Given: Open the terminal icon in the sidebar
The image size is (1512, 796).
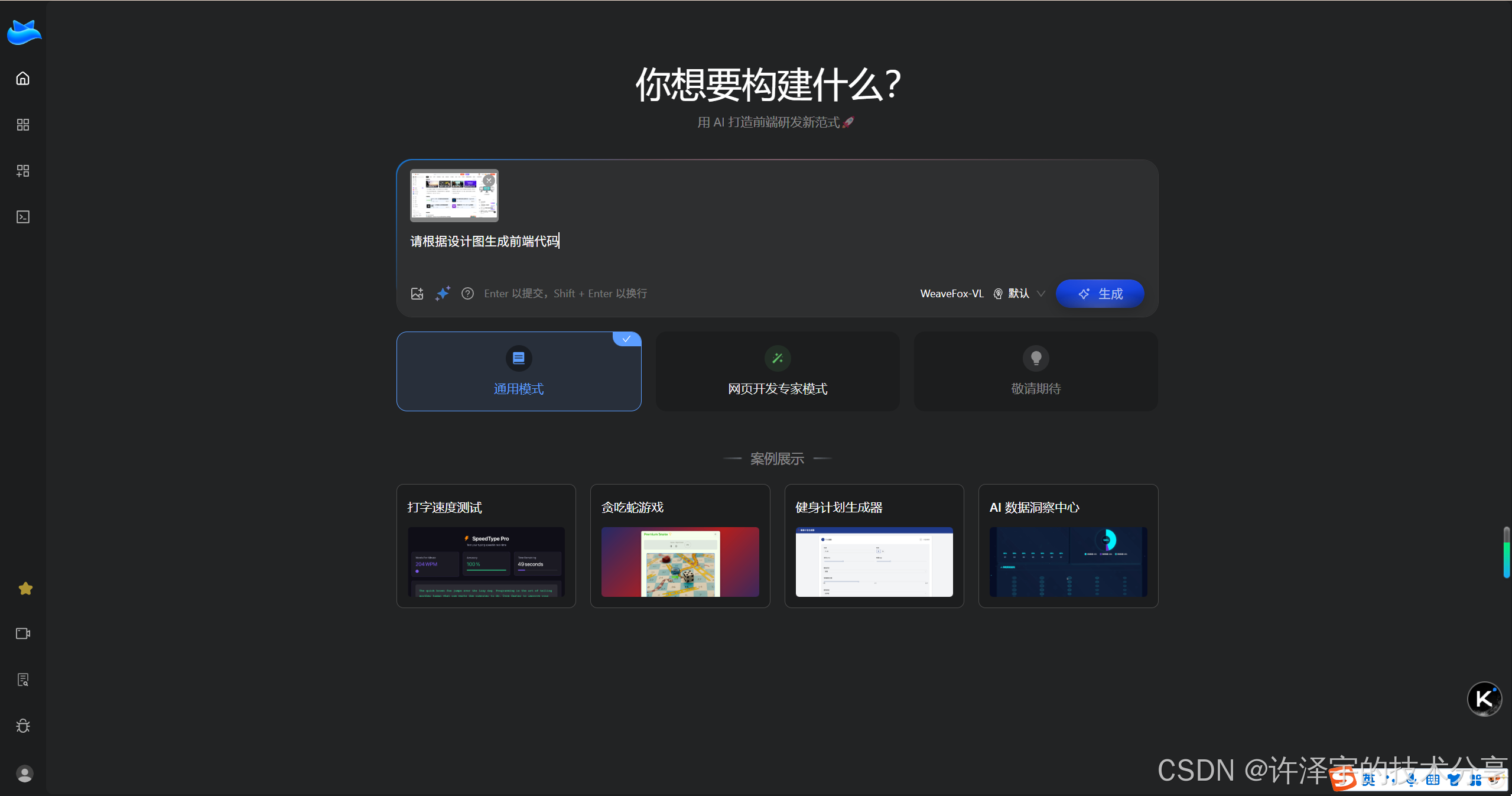Looking at the screenshot, I should [x=23, y=216].
